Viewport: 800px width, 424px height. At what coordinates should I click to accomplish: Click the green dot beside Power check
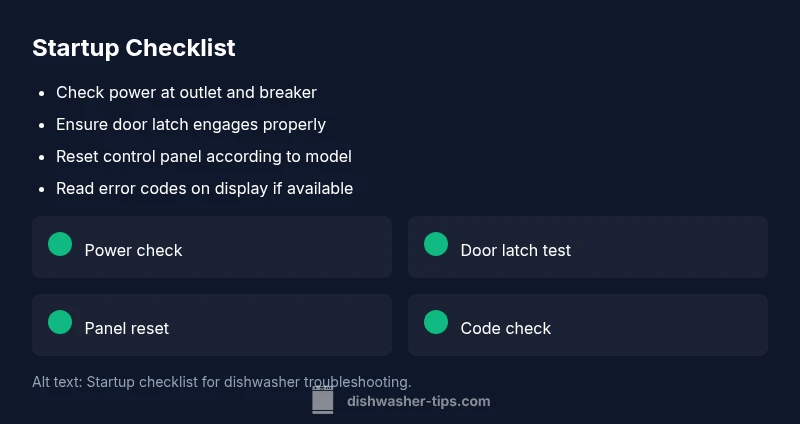point(60,244)
